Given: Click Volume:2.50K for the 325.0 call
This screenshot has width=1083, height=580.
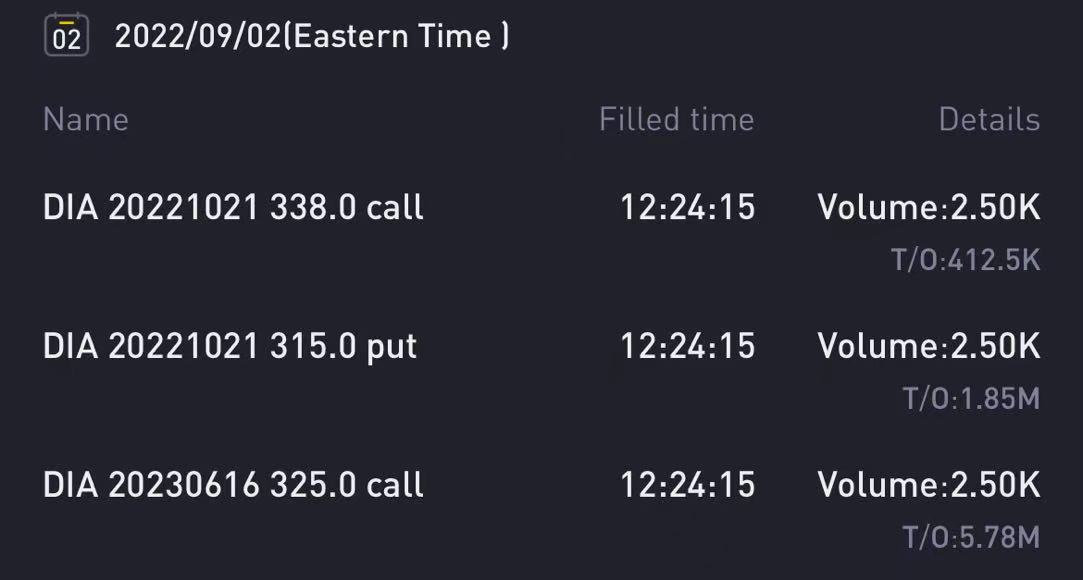Looking at the screenshot, I should [928, 485].
